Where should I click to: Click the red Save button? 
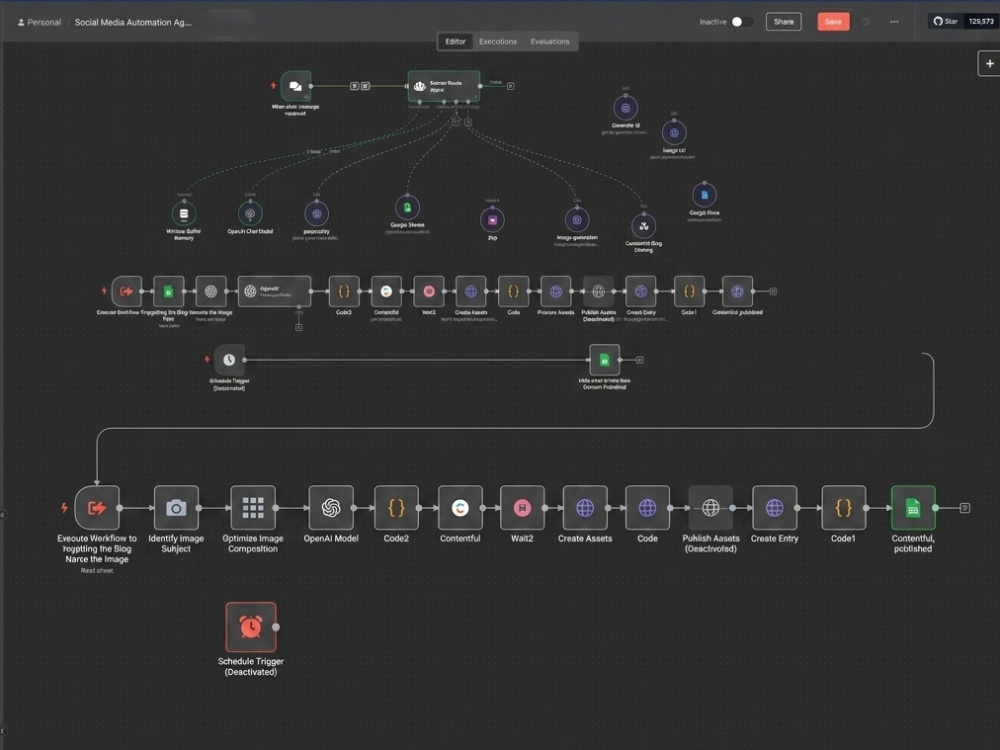(x=834, y=22)
